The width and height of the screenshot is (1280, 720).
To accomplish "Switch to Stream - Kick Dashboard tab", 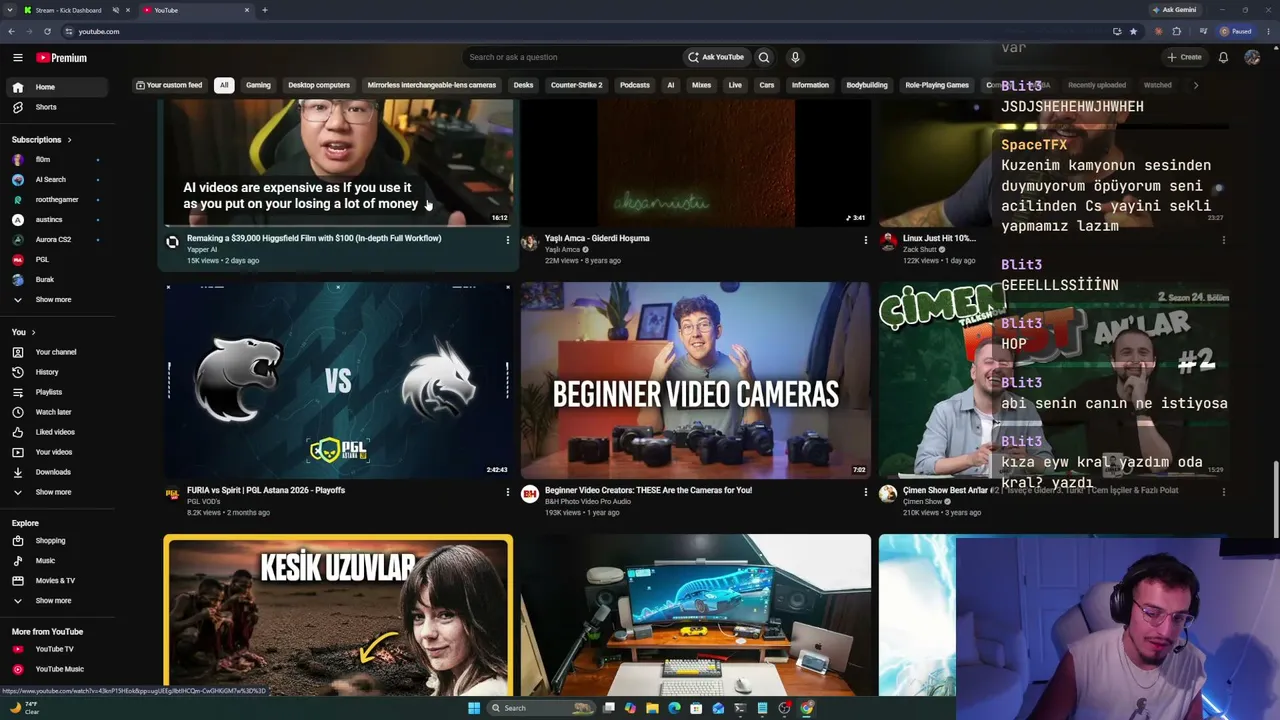I will point(68,10).
